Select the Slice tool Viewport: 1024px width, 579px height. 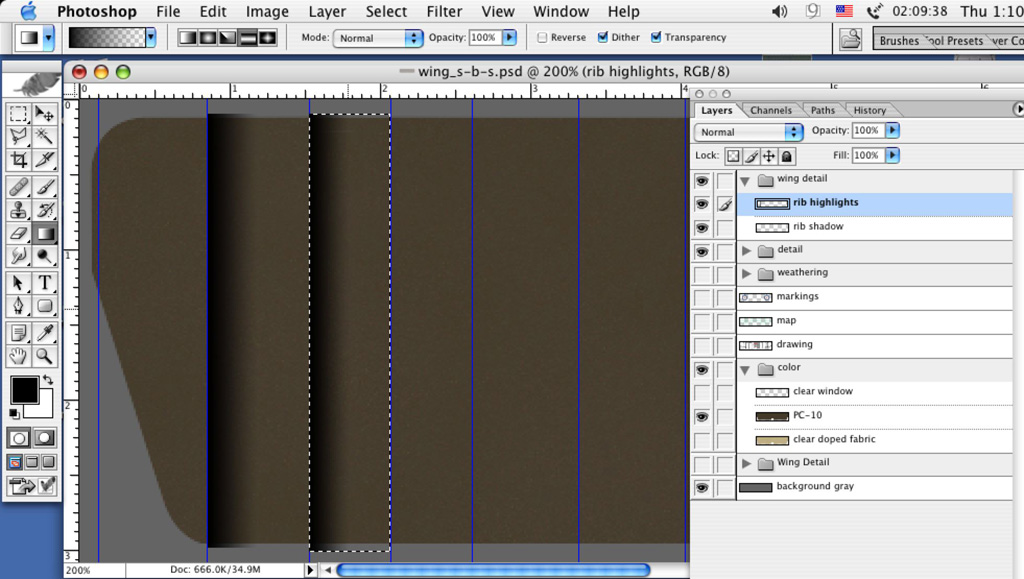(44, 159)
